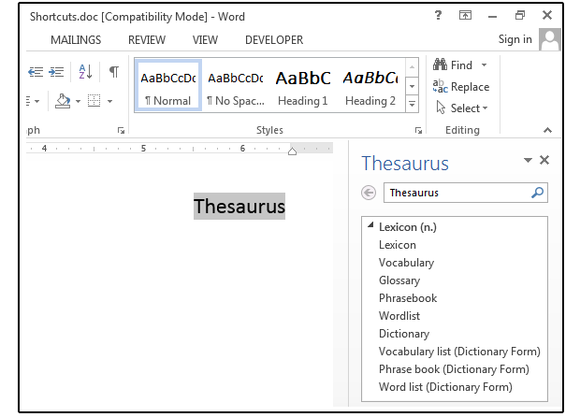The width and height of the screenshot is (580, 417).
Task: Open the line spacing dropdown arrow
Action: [x=37, y=101]
